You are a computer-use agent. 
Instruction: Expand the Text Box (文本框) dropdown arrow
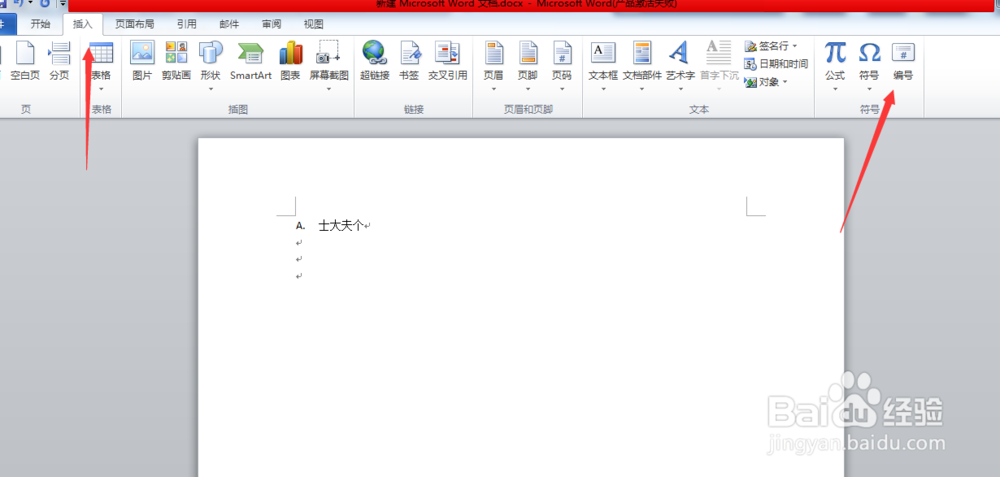click(x=603, y=89)
